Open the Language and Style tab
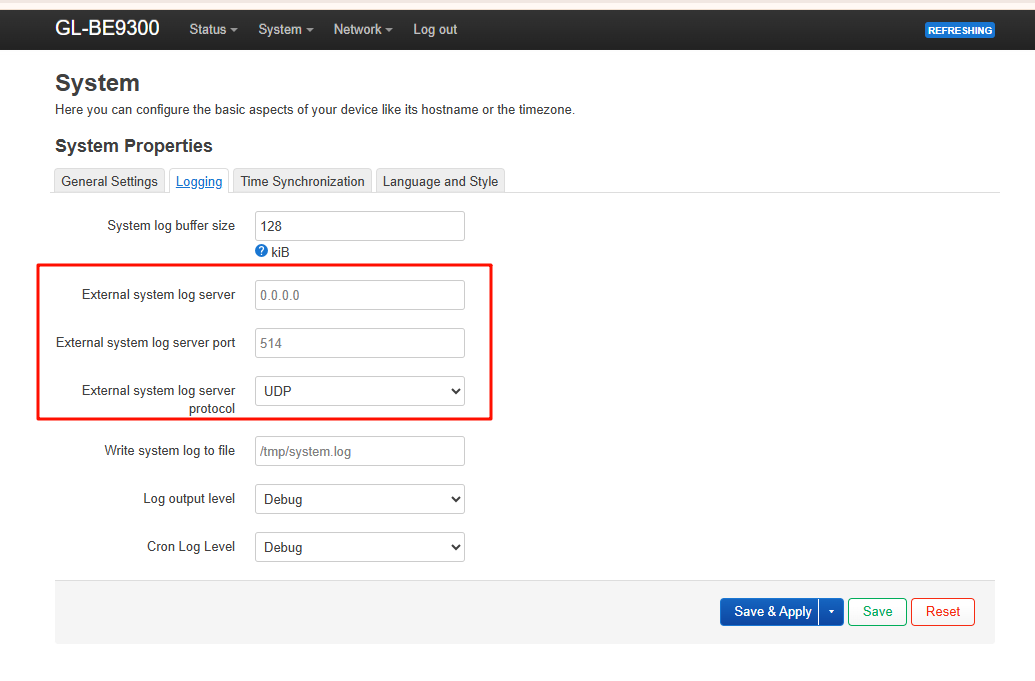This screenshot has height=681, width=1035. click(440, 181)
